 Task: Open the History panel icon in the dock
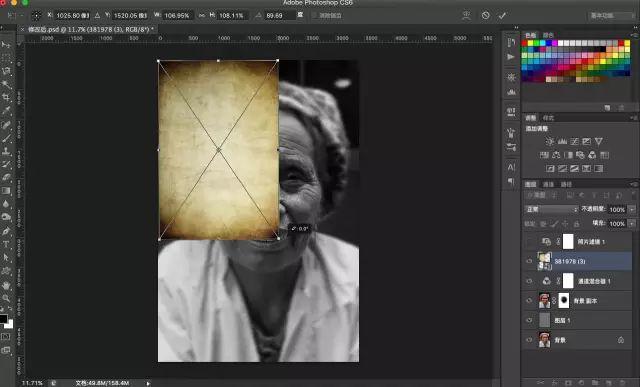[511, 43]
